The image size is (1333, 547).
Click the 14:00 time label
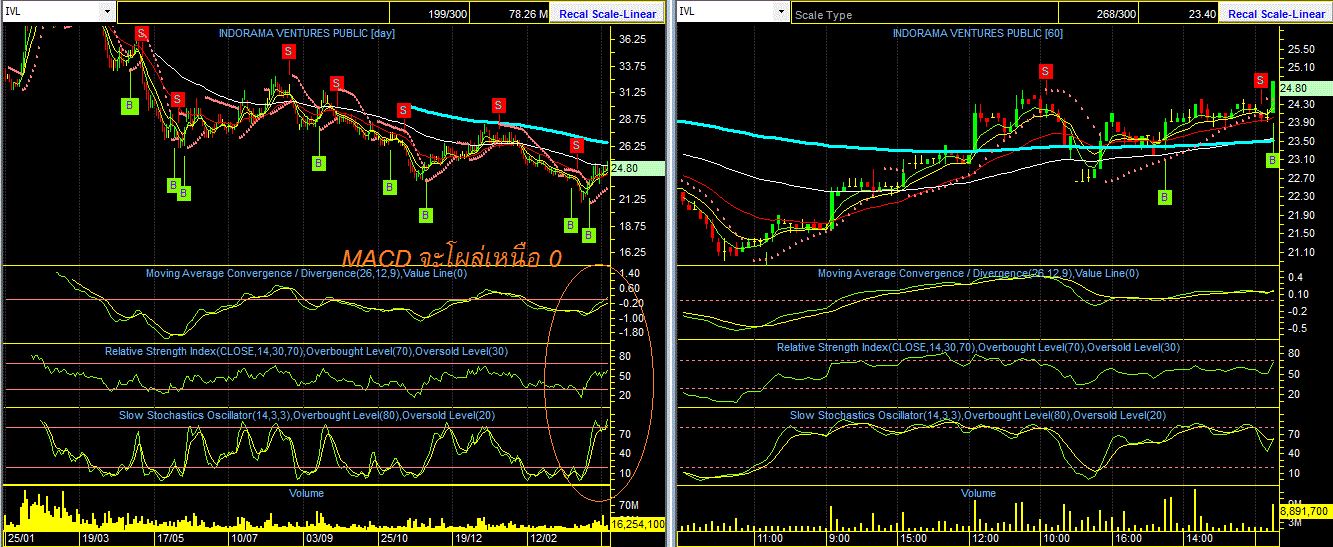[x=1199, y=538]
